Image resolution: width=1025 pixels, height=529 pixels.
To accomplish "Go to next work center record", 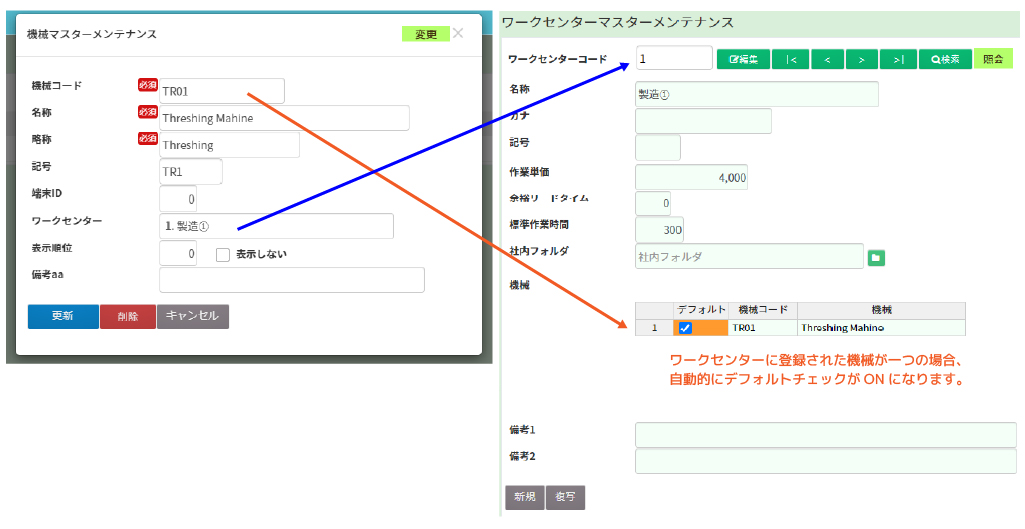I will (861, 59).
